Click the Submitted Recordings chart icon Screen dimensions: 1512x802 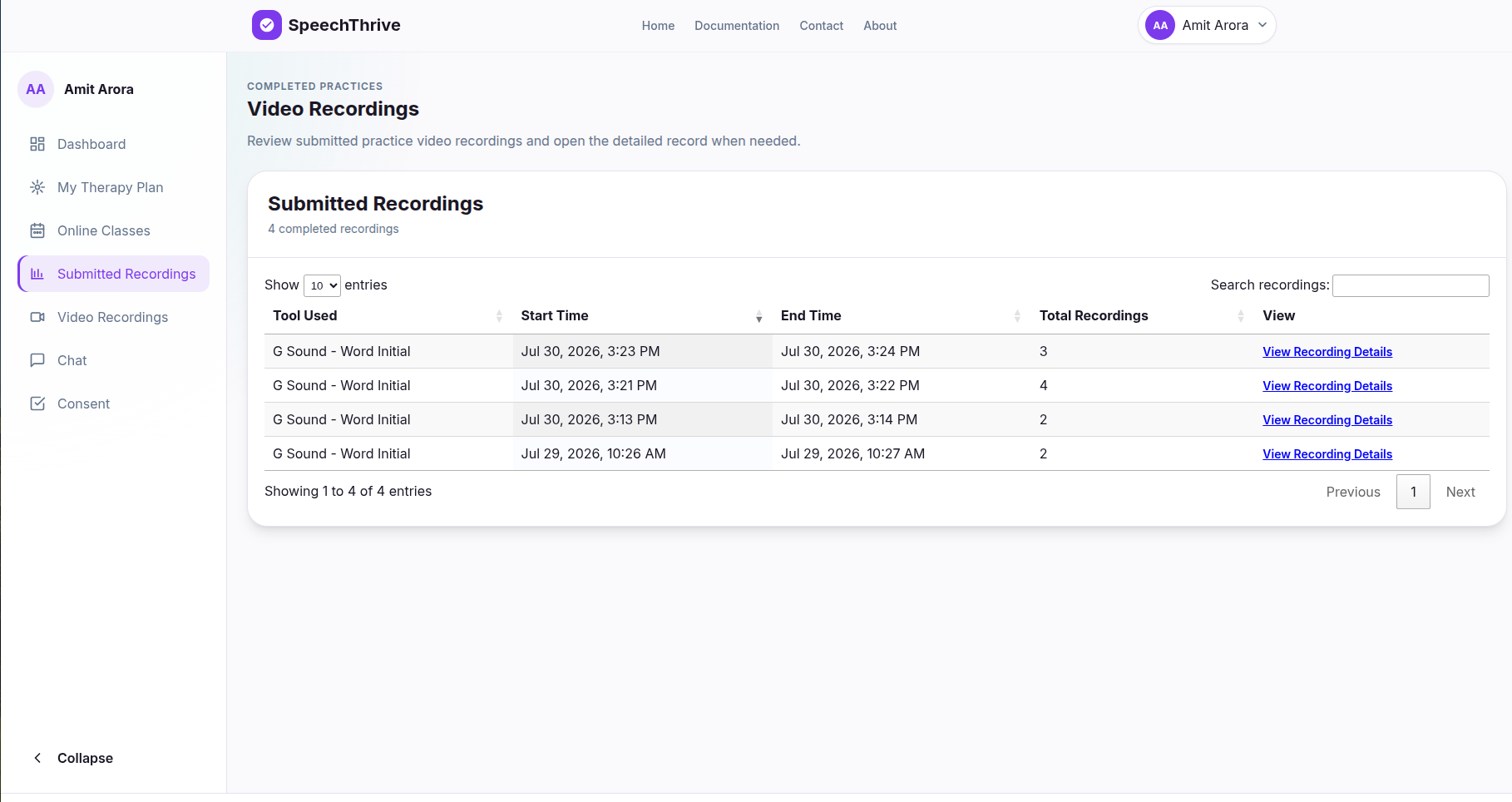click(x=37, y=274)
